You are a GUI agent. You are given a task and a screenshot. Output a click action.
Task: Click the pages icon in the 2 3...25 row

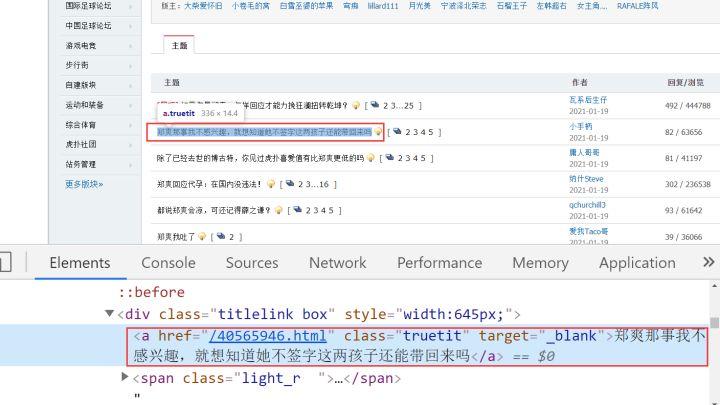click(375, 105)
